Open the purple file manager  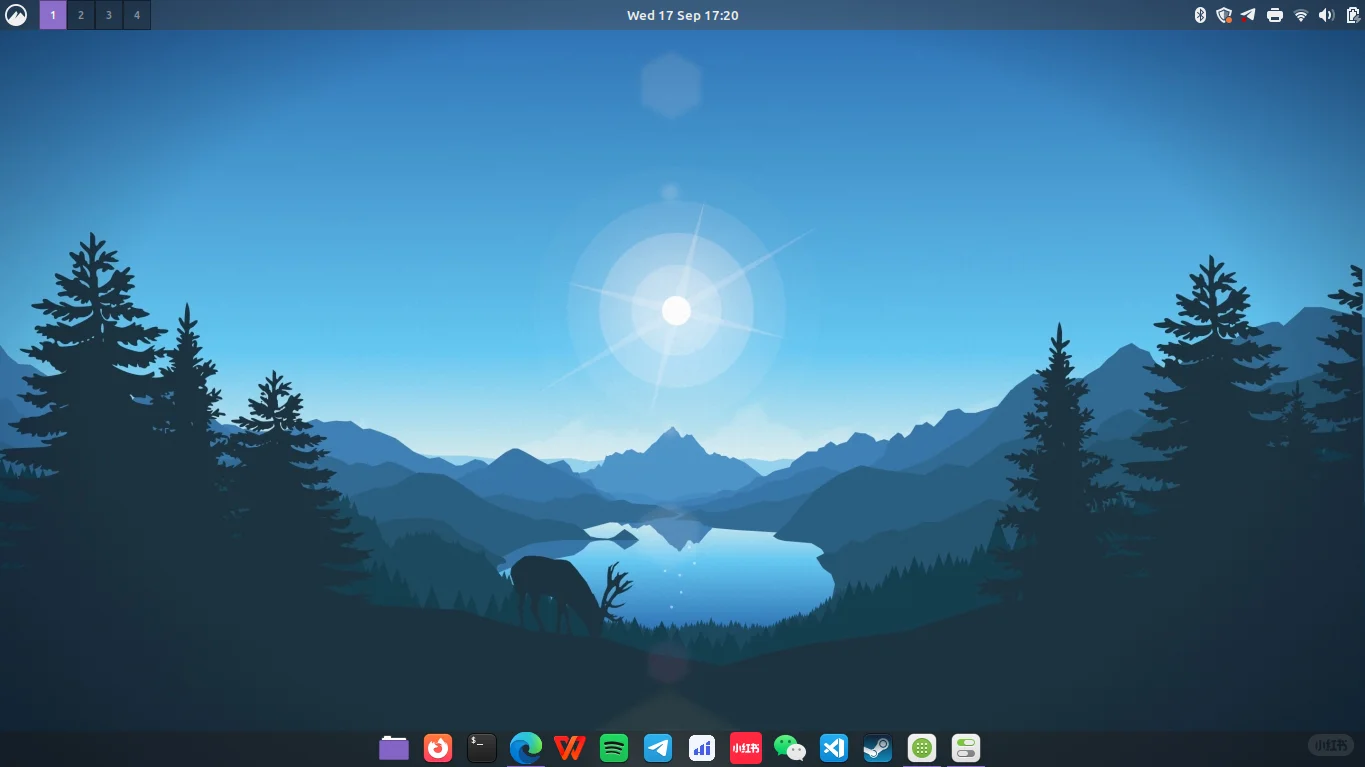[x=394, y=747]
